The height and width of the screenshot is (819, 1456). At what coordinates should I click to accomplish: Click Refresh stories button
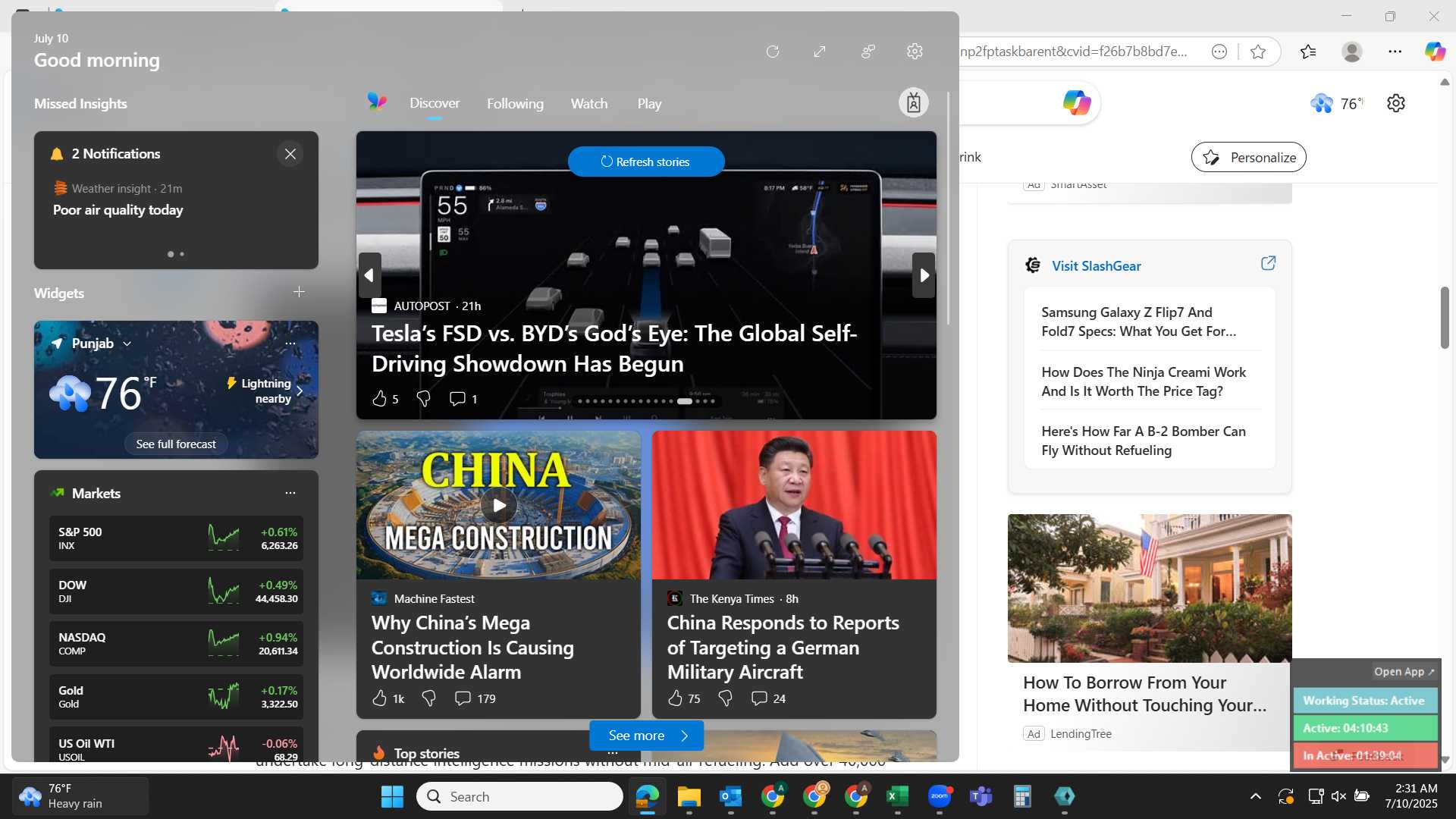coord(646,162)
